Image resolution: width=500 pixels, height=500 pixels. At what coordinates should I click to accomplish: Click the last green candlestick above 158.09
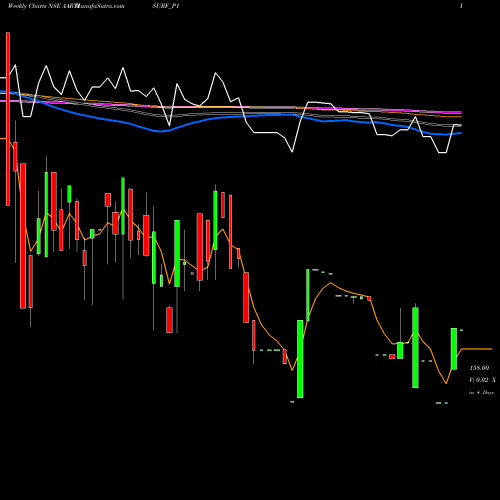click(x=454, y=349)
